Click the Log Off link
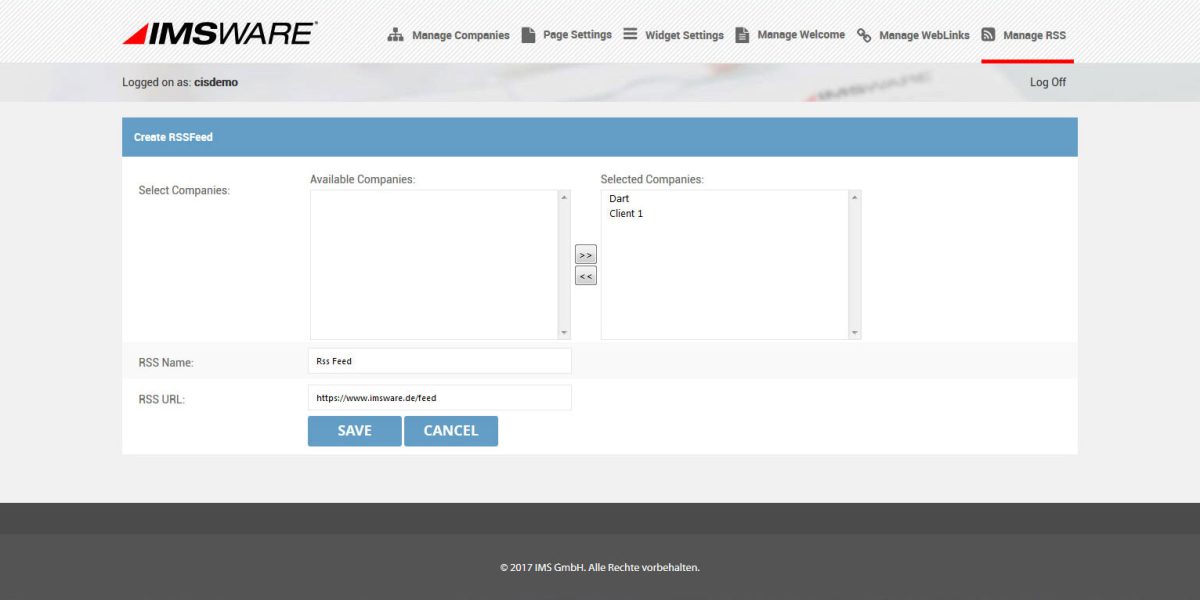1200x600 pixels. 1047,82
